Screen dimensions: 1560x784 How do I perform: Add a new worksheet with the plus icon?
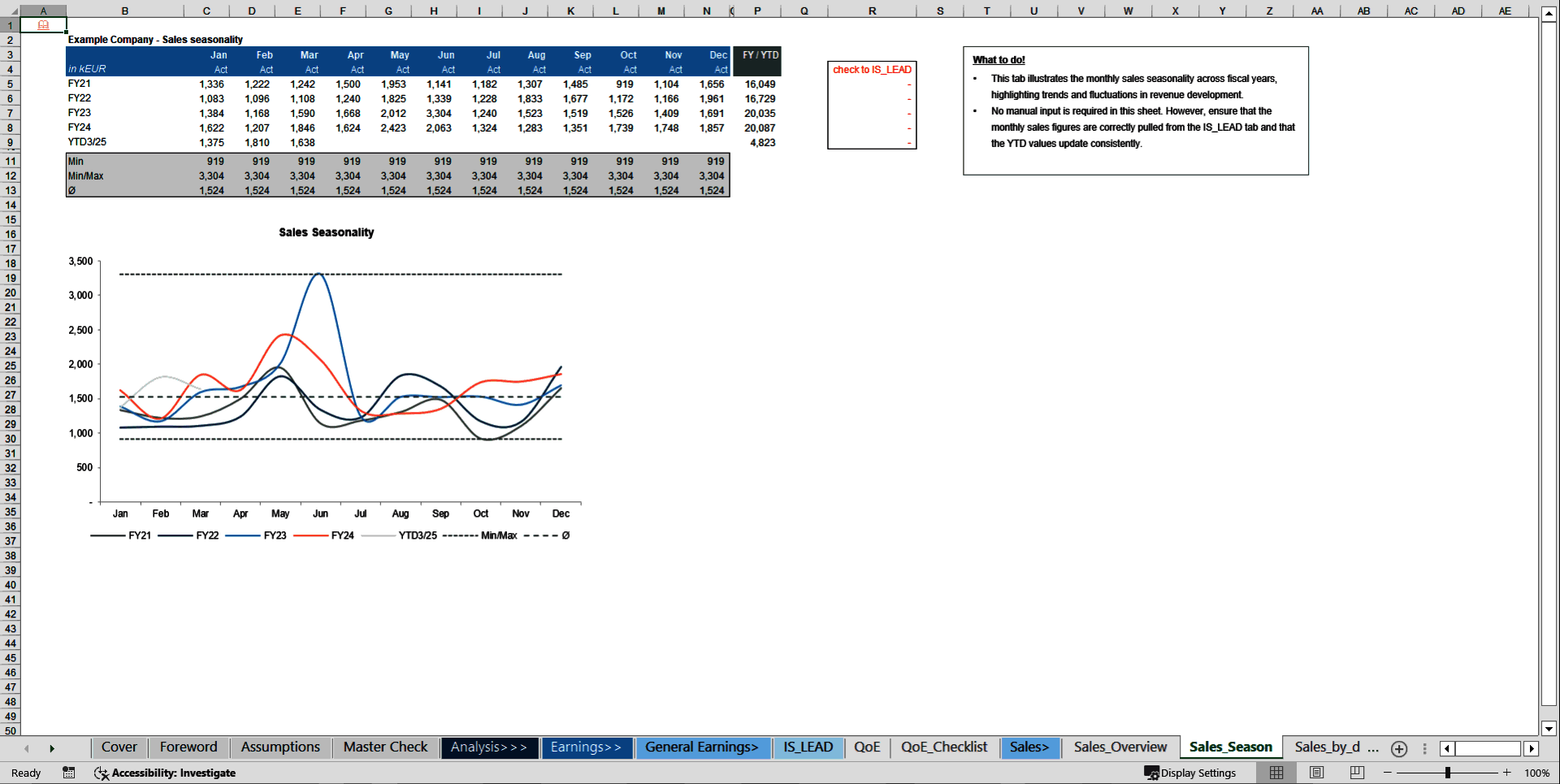(x=1399, y=748)
